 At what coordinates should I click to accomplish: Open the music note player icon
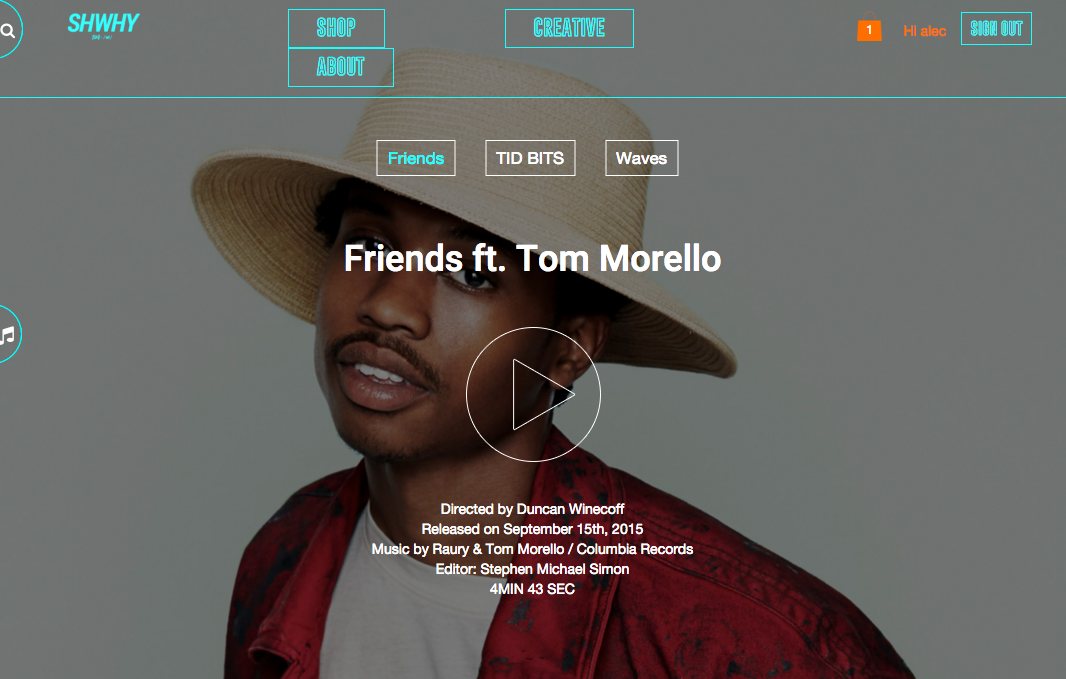[x=7, y=334]
